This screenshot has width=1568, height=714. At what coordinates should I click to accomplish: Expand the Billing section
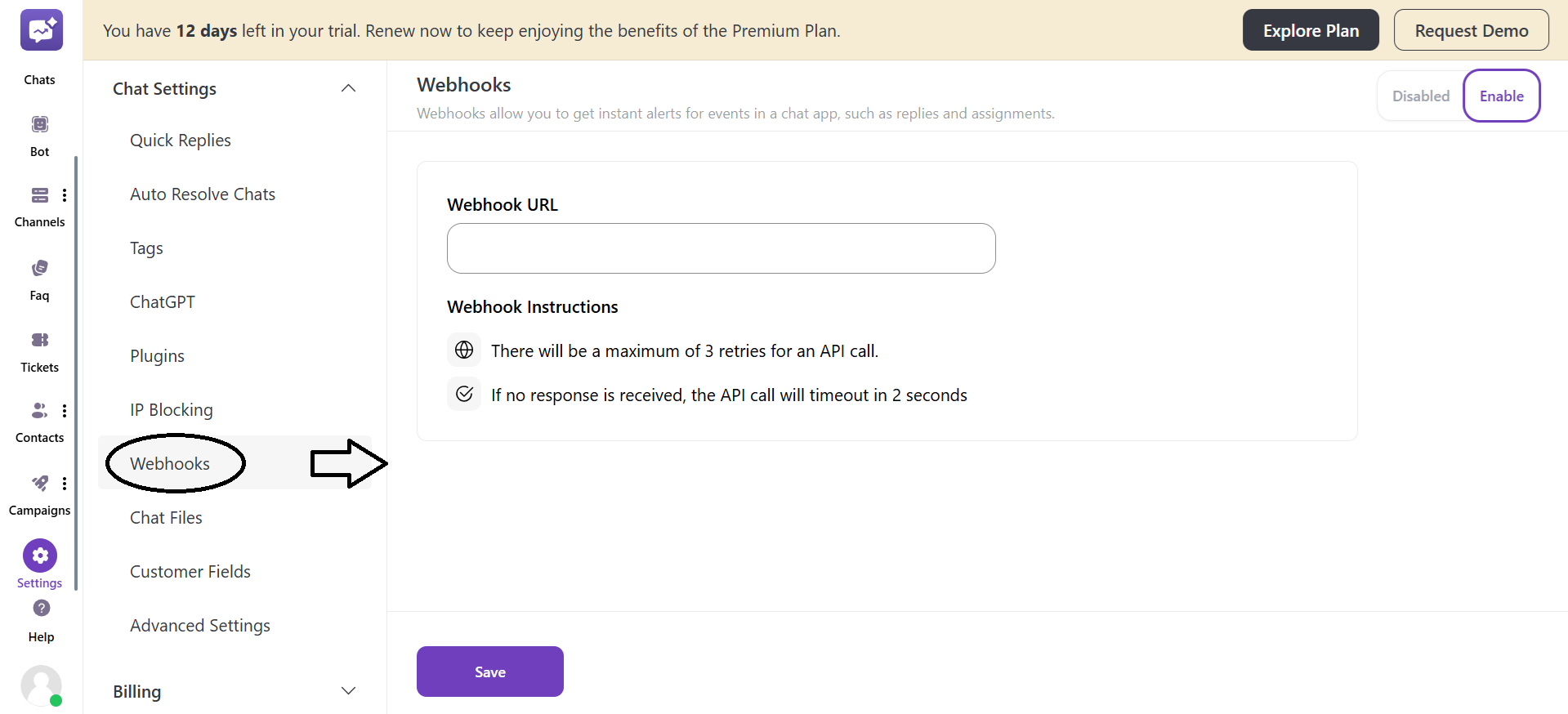(348, 690)
